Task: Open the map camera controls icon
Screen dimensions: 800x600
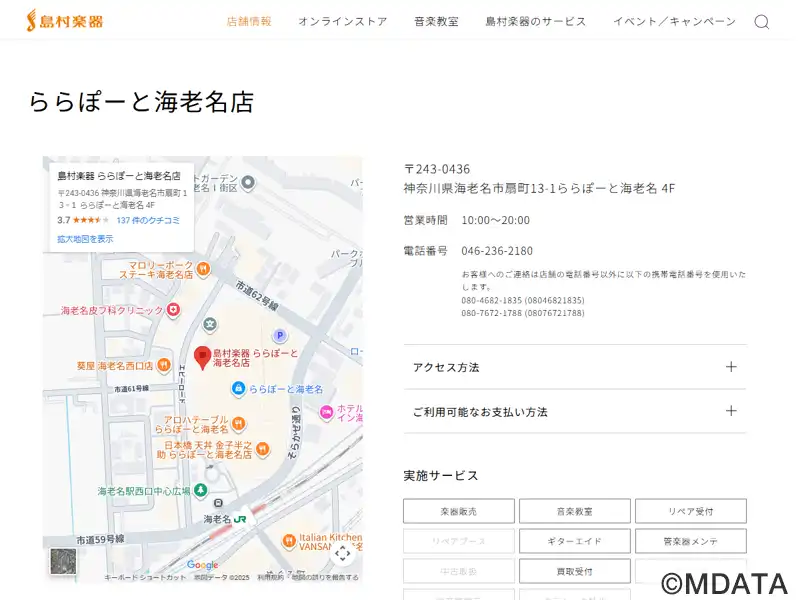Action: (342, 553)
